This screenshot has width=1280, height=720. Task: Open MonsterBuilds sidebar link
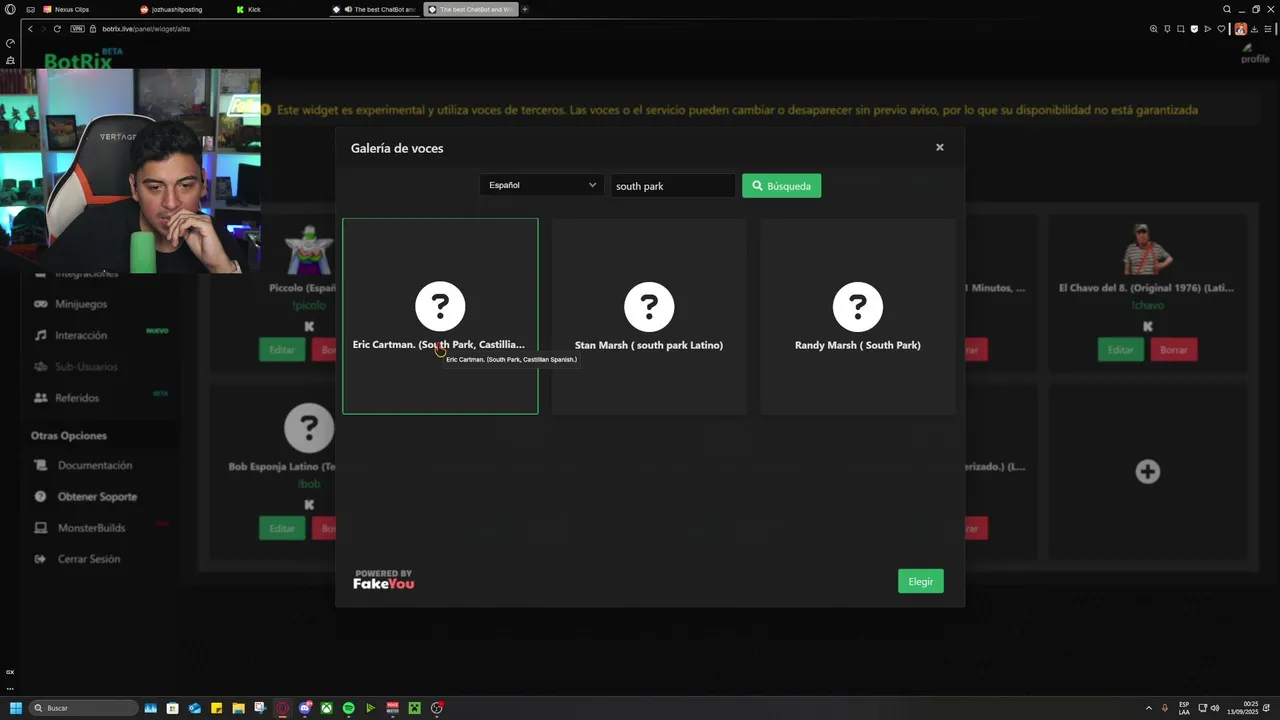tap(91, 528)
